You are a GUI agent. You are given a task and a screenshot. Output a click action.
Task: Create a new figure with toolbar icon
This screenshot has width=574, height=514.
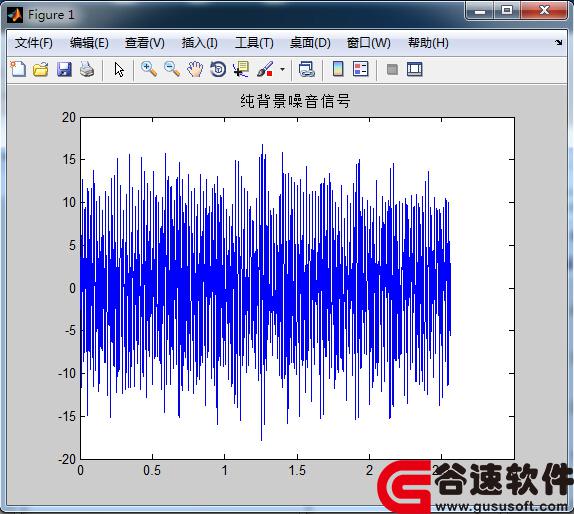[18, 69]
